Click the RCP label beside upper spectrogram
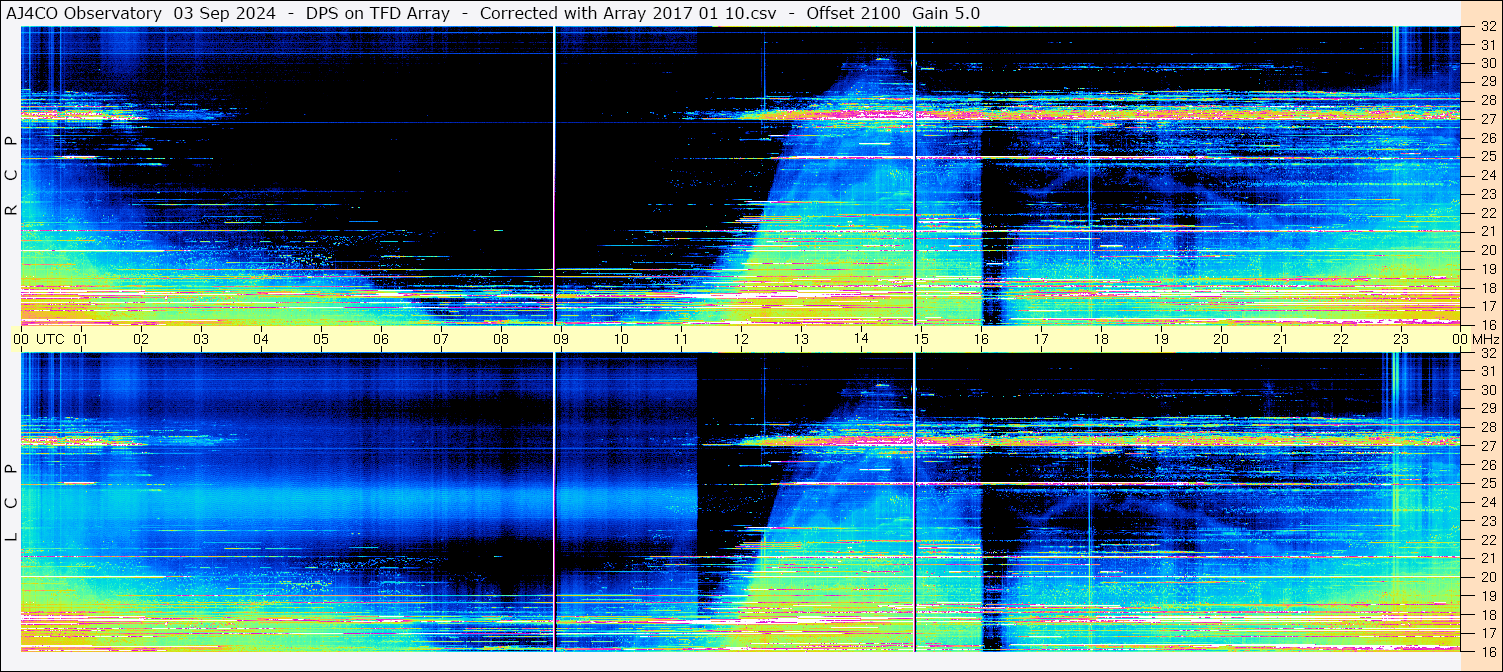Screen dimensions: 1503x672 [x=11, y=176]
